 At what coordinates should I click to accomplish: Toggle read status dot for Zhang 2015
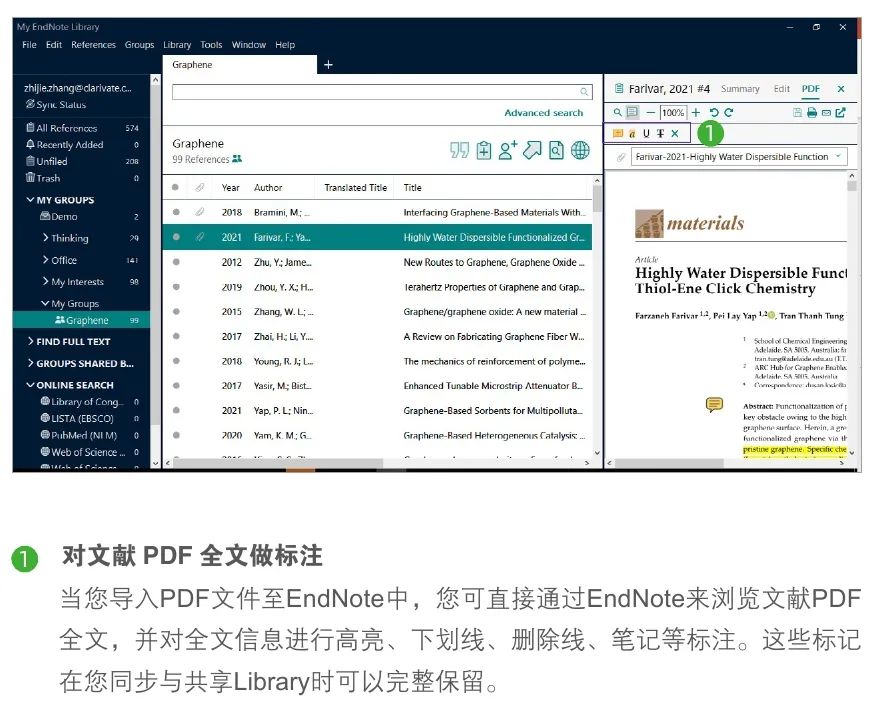coord(176,311)
